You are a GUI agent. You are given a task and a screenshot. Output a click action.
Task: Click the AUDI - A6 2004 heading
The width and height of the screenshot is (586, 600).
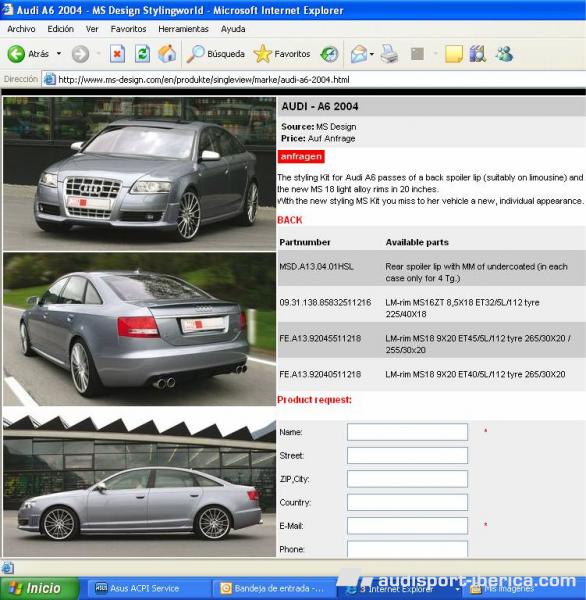(x=320, y=106)
